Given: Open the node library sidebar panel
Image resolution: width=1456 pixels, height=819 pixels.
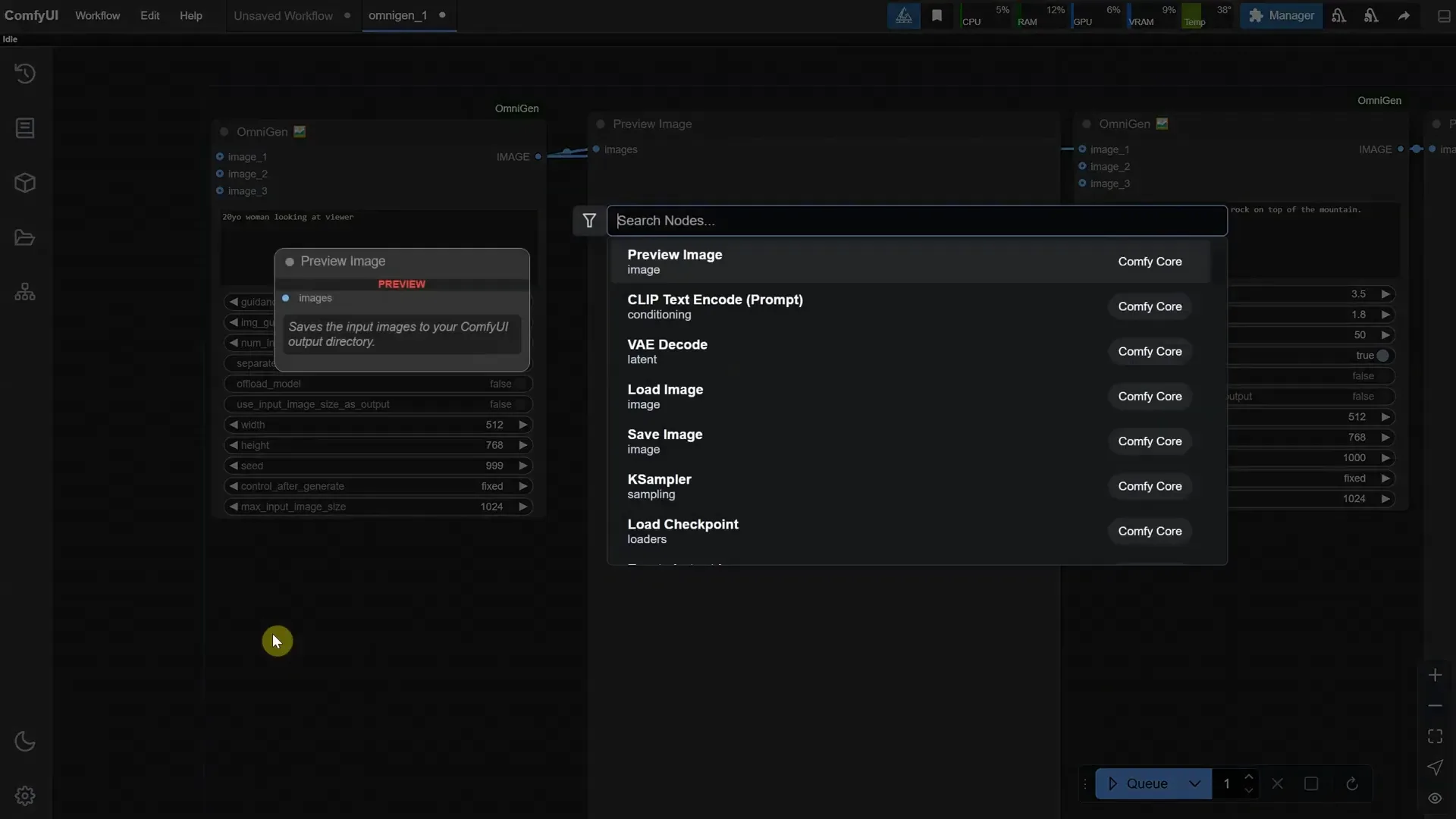Looking at the screenshot, I should pos(25,127).
